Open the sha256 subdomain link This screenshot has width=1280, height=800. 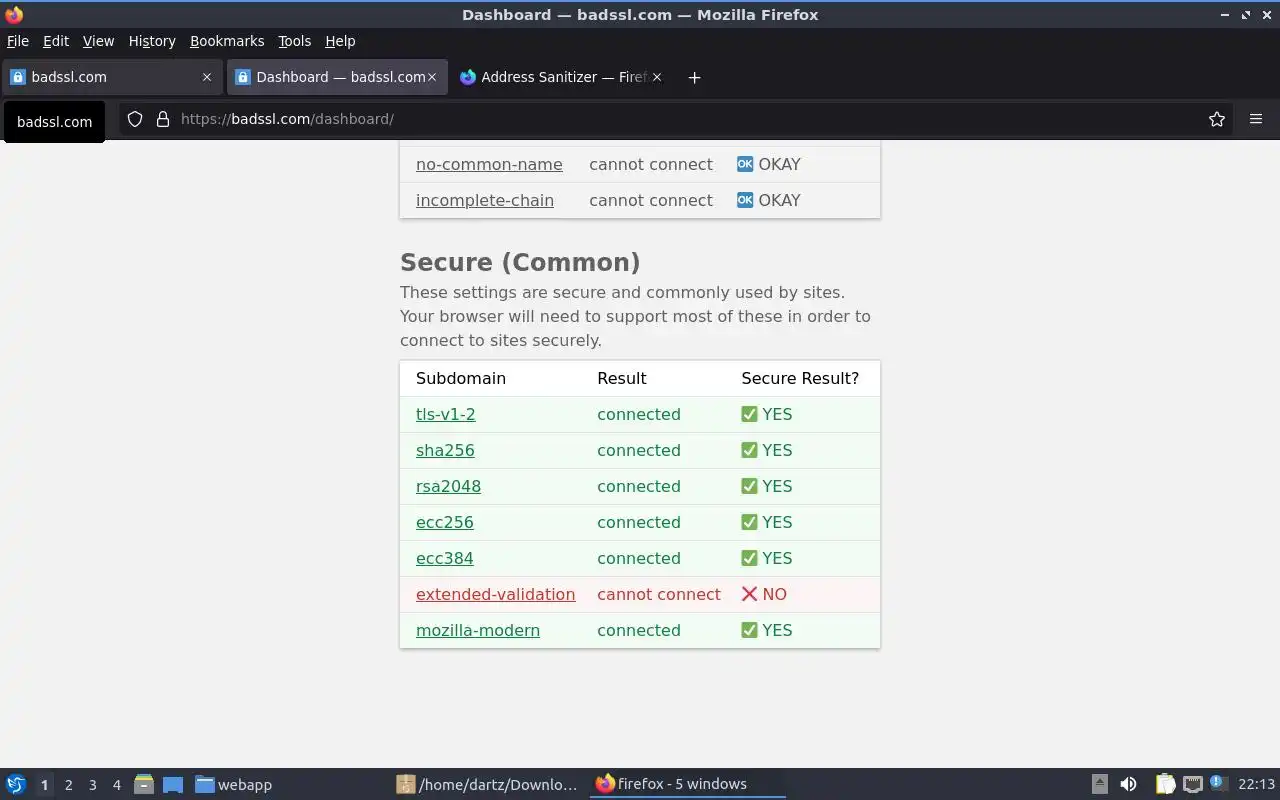tap(445, 450)
